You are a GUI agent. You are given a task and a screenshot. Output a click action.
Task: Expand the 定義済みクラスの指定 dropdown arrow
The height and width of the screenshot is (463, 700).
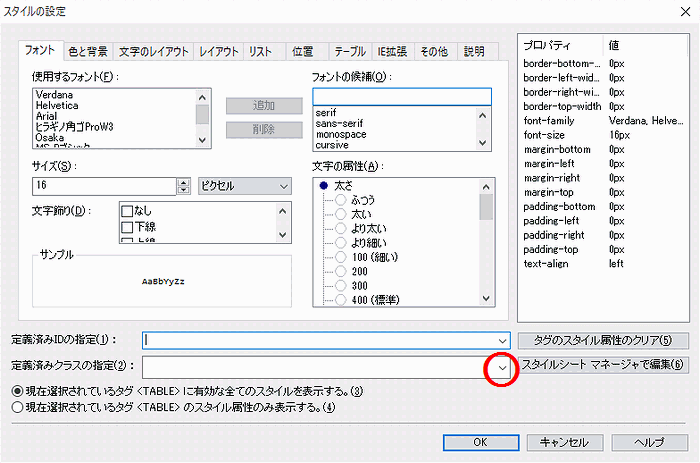(503, 367)
